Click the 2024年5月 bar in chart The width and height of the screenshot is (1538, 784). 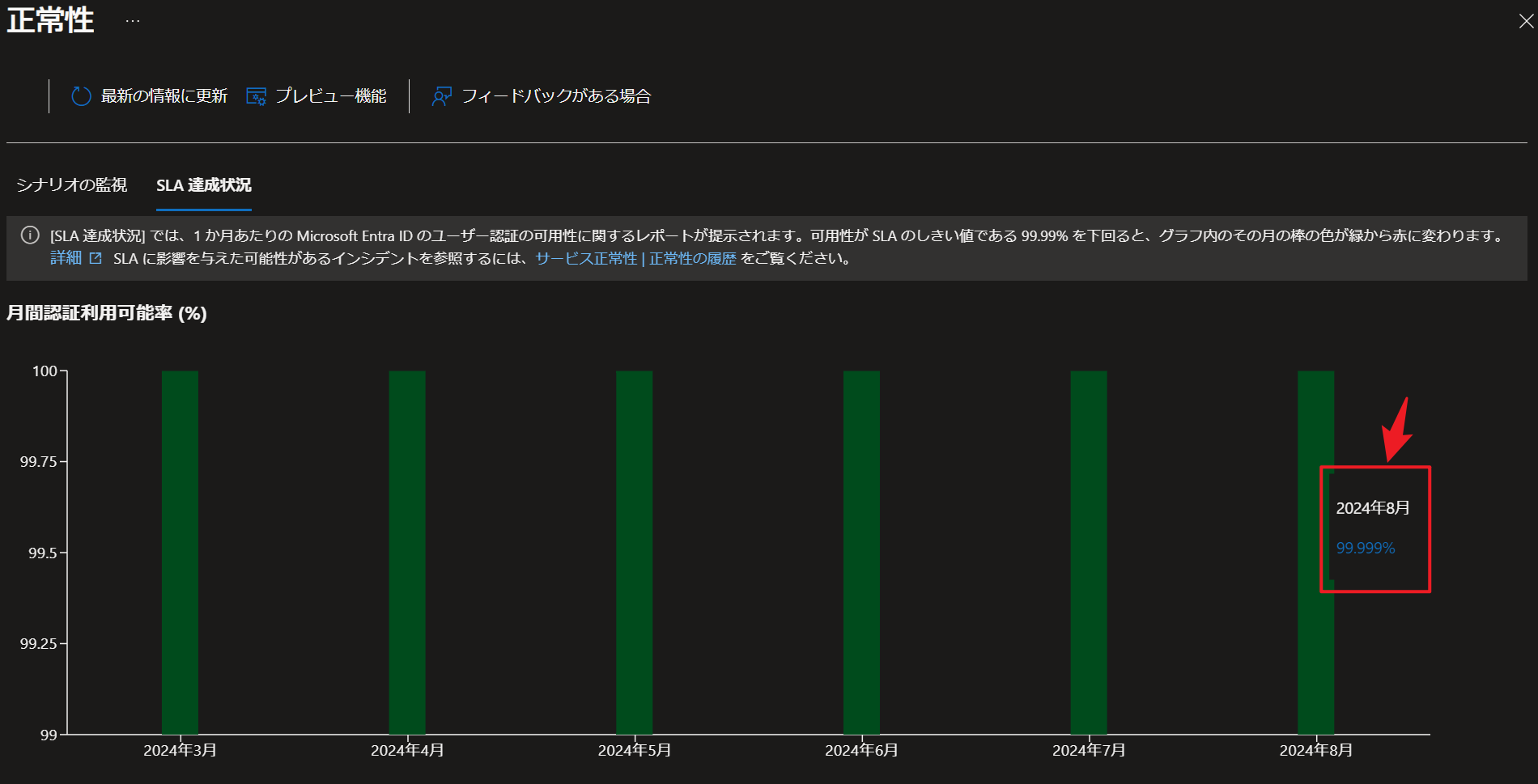pyautogui.click(x=635, y=553)
